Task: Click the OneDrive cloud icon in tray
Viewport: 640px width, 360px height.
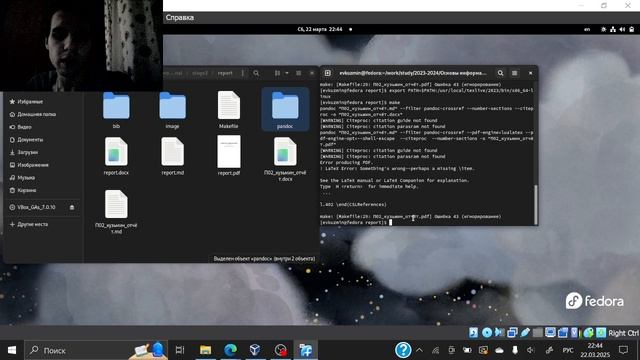Action: coord(499,350)
